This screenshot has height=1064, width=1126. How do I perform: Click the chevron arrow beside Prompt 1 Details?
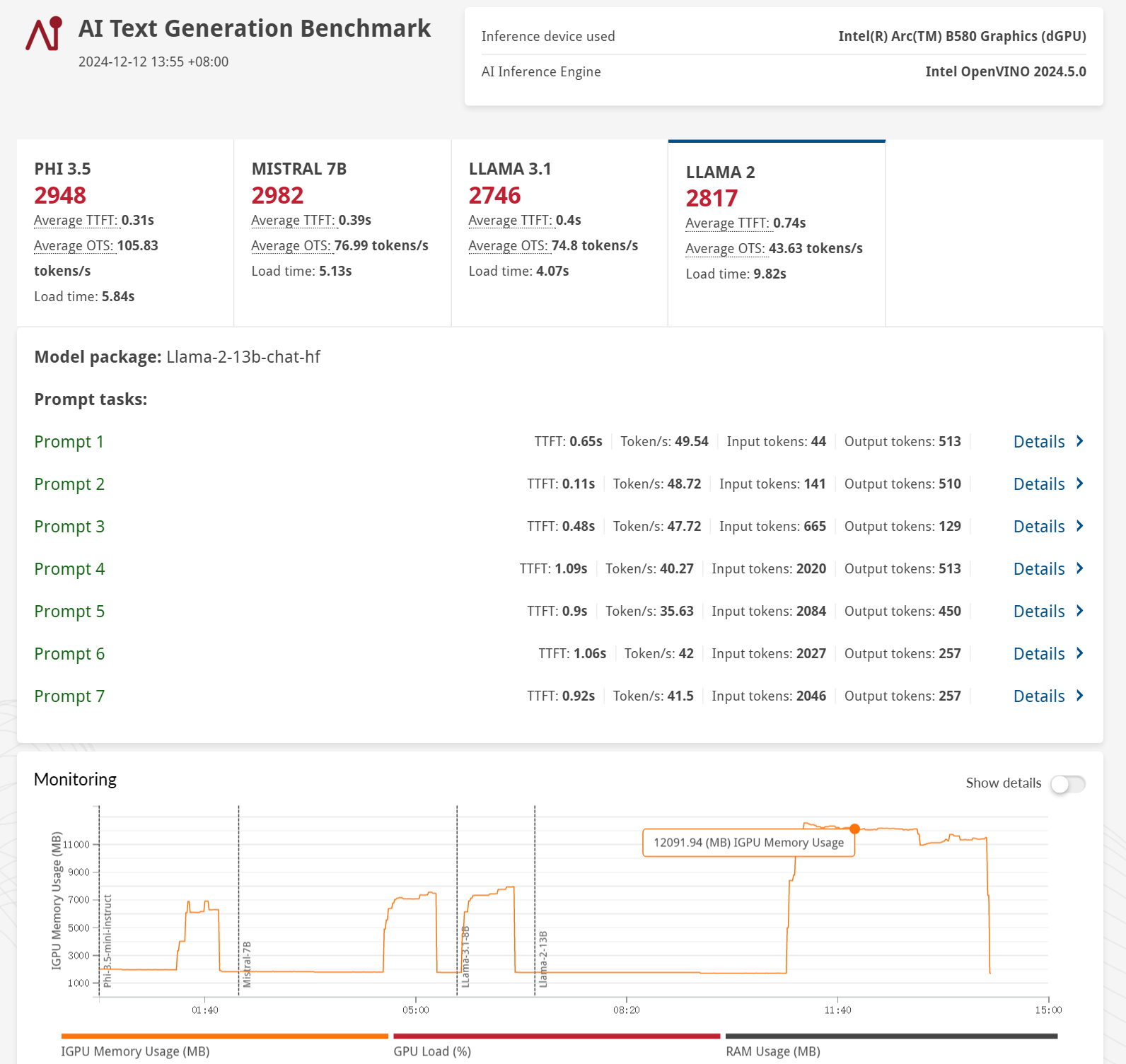point(1079,441)
